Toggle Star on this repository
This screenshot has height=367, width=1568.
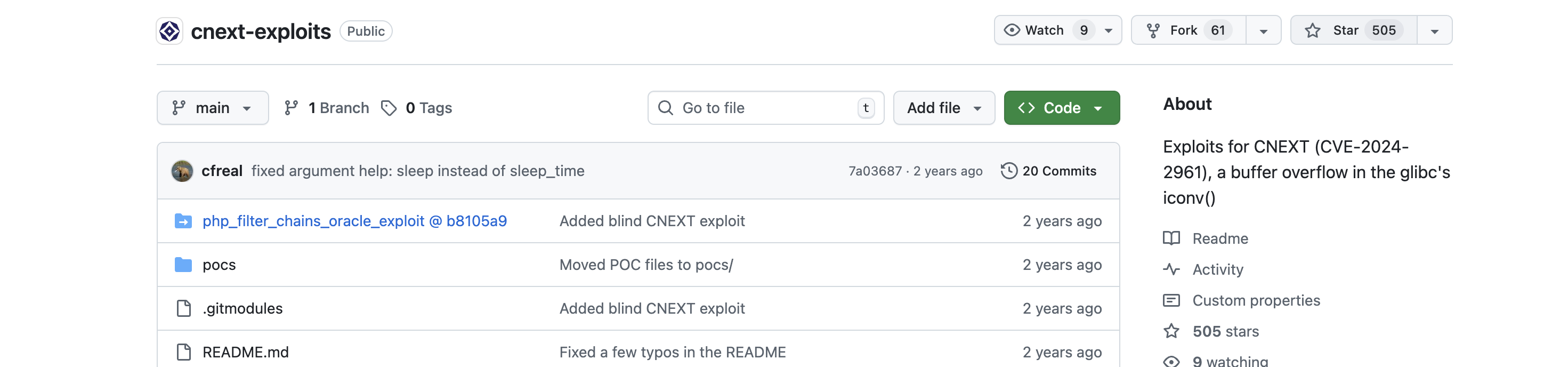pyautogui.click(x=1353, y=30)
